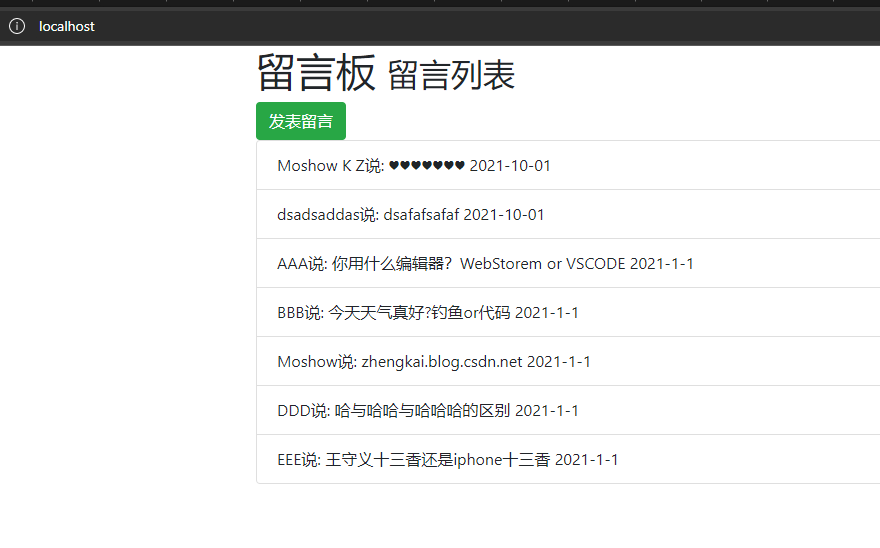Select the Moshow K Z message row

568,166
